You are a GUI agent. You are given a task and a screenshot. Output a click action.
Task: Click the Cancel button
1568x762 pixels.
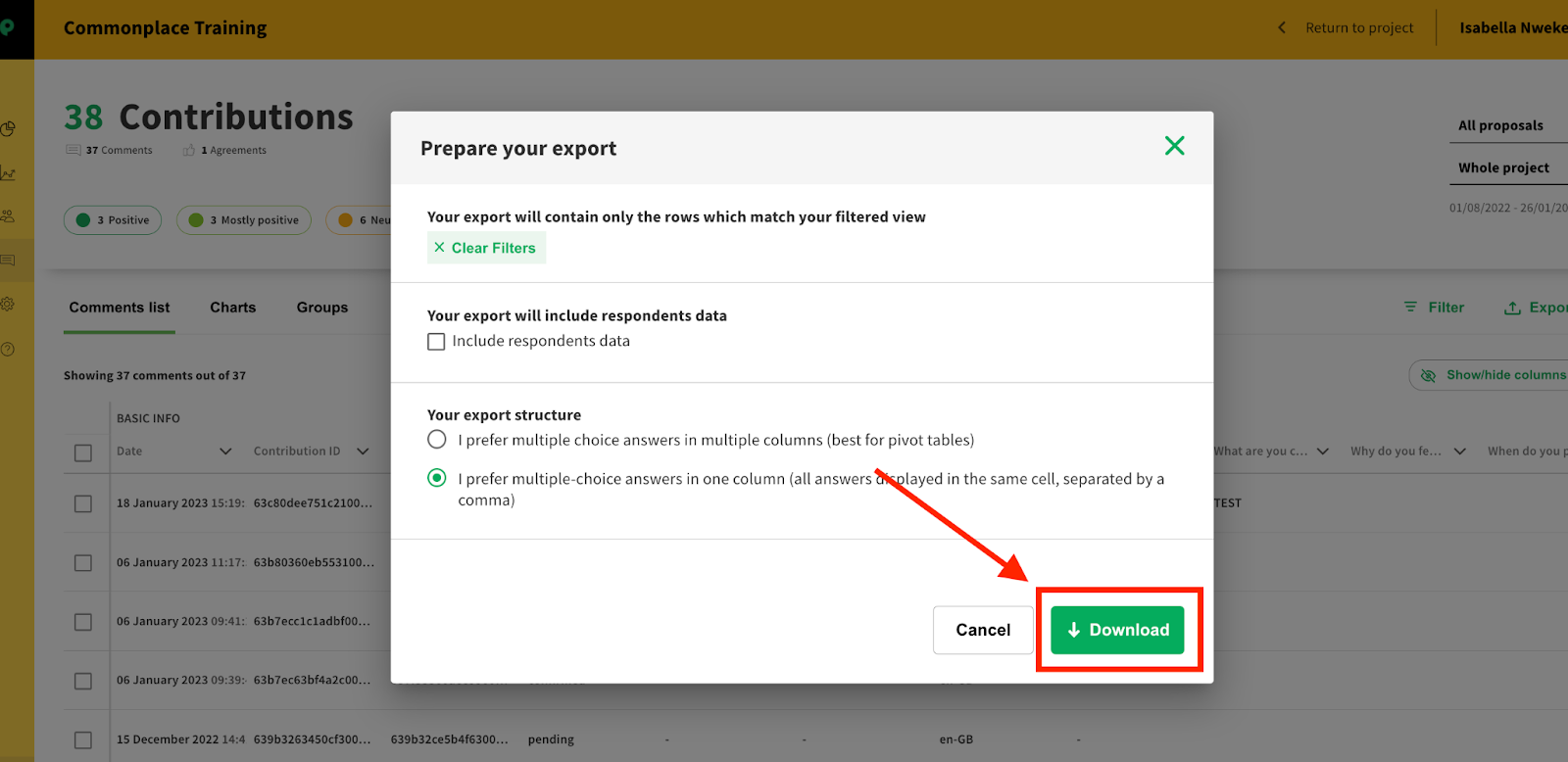point(983,630)
